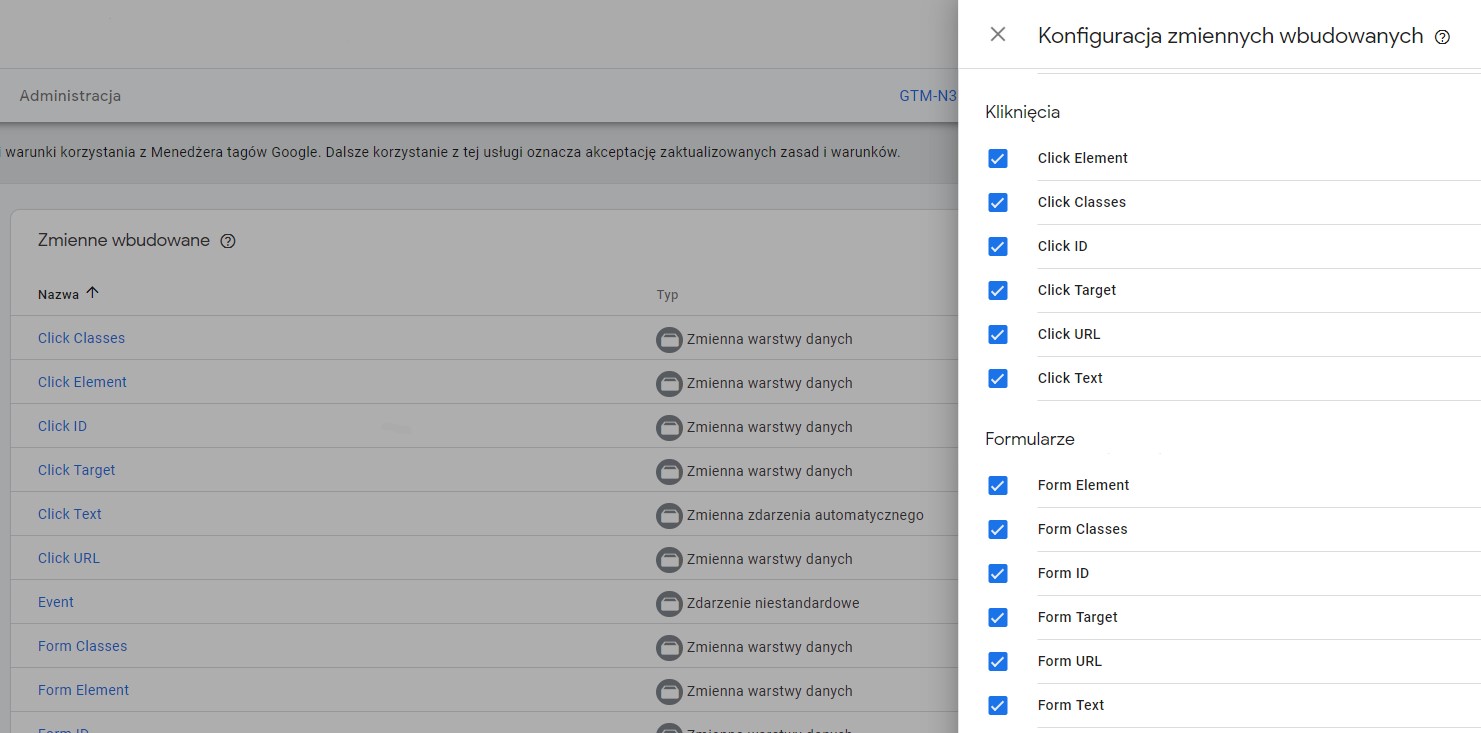Toggle the Form ID checkbox
The image size is (1481, 733).
(x=997, y=573)
